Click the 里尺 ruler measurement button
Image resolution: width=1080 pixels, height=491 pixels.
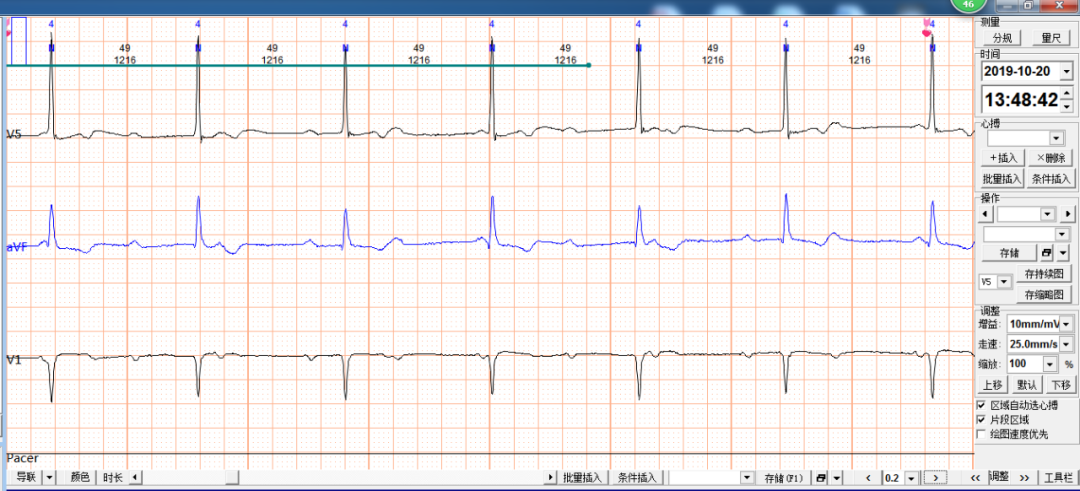click(x=1051, y=38)
